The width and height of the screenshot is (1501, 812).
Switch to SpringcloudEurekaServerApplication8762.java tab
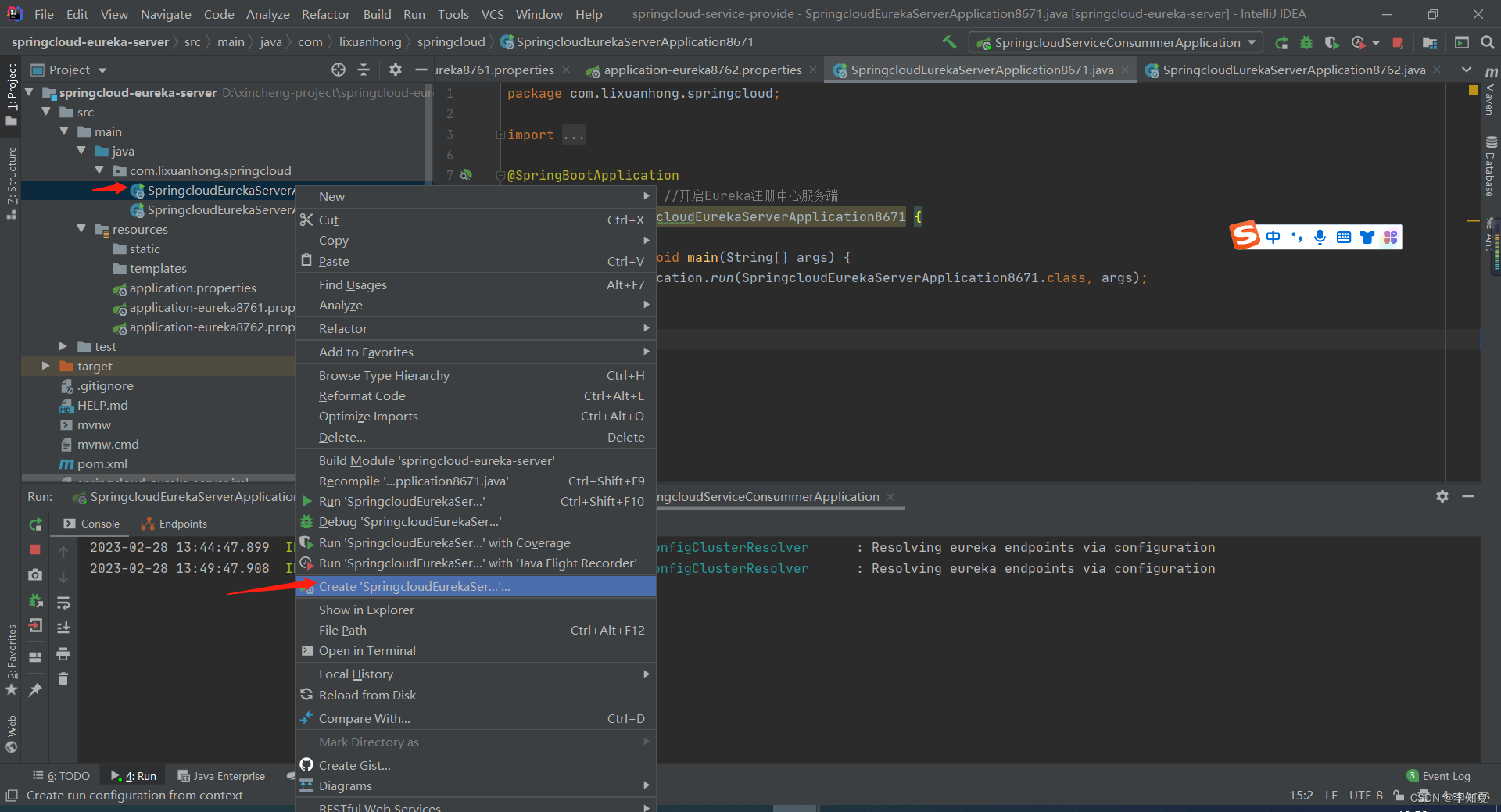(1293, 70)
